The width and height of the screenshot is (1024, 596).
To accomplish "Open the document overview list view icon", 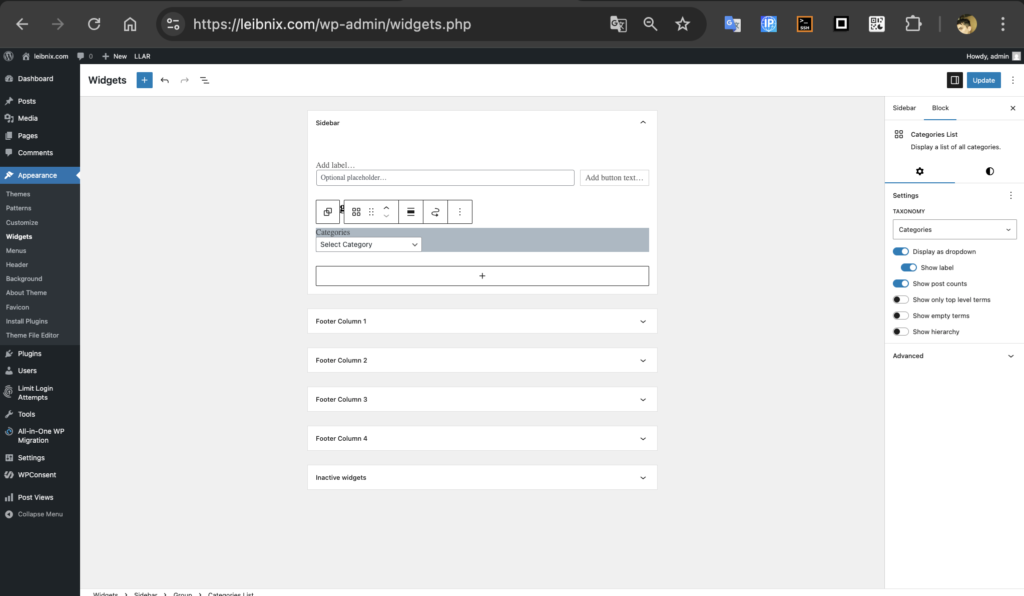I will click(204, 80).
